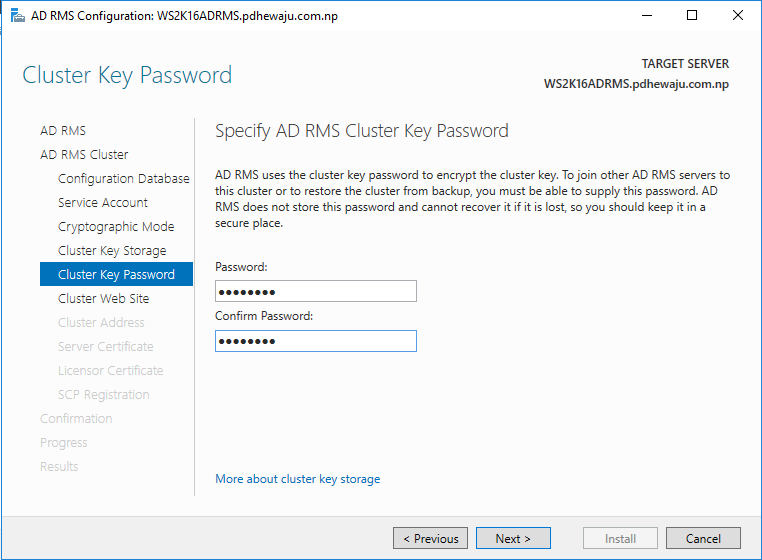Close the AD RMS Configuration window
Viewport: 762px width, 560px height.
pyautogui.click(x=738, y=16)
